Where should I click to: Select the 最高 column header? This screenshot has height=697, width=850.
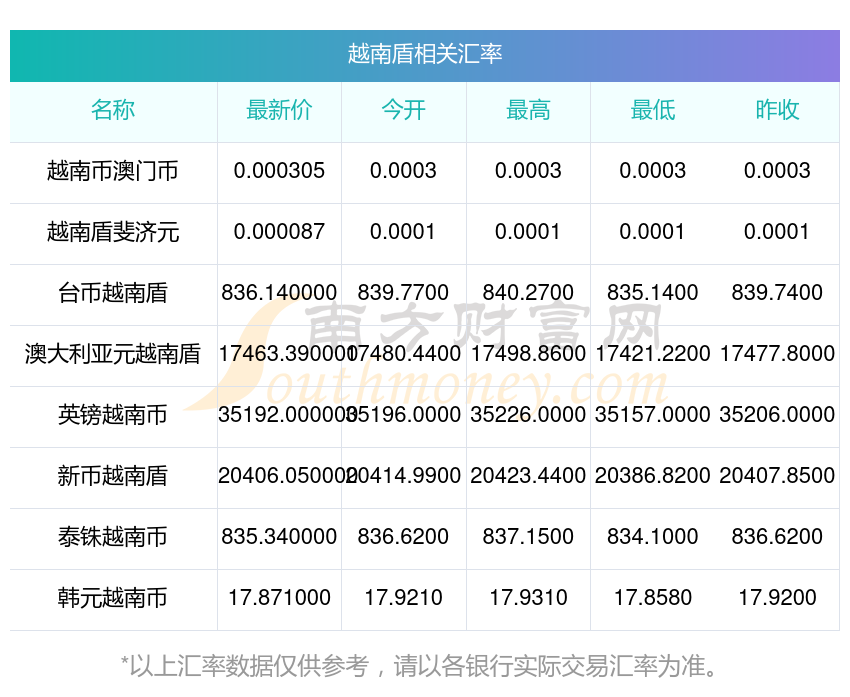(528, 110)
